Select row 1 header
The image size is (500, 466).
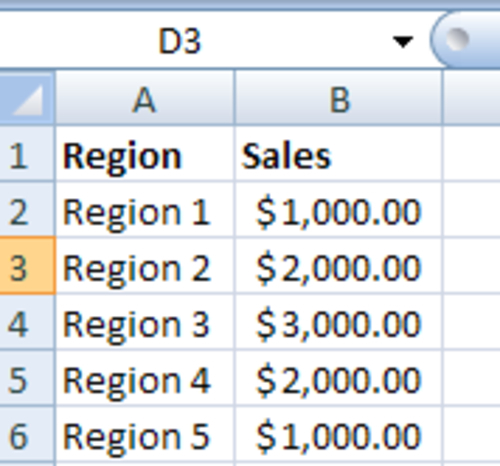[x=27, y=155]
